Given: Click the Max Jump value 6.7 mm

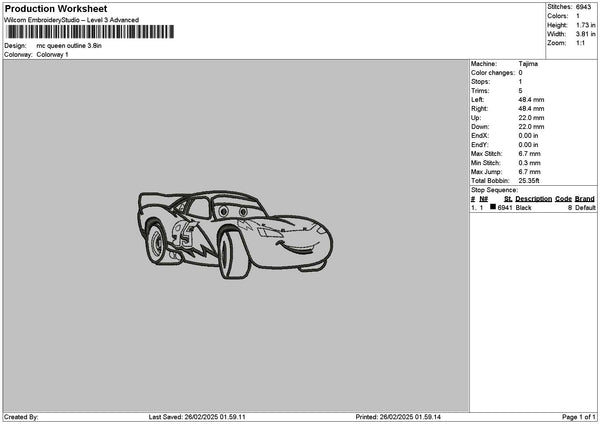Looking at the screenshot, I should click(x=530, y=172).
